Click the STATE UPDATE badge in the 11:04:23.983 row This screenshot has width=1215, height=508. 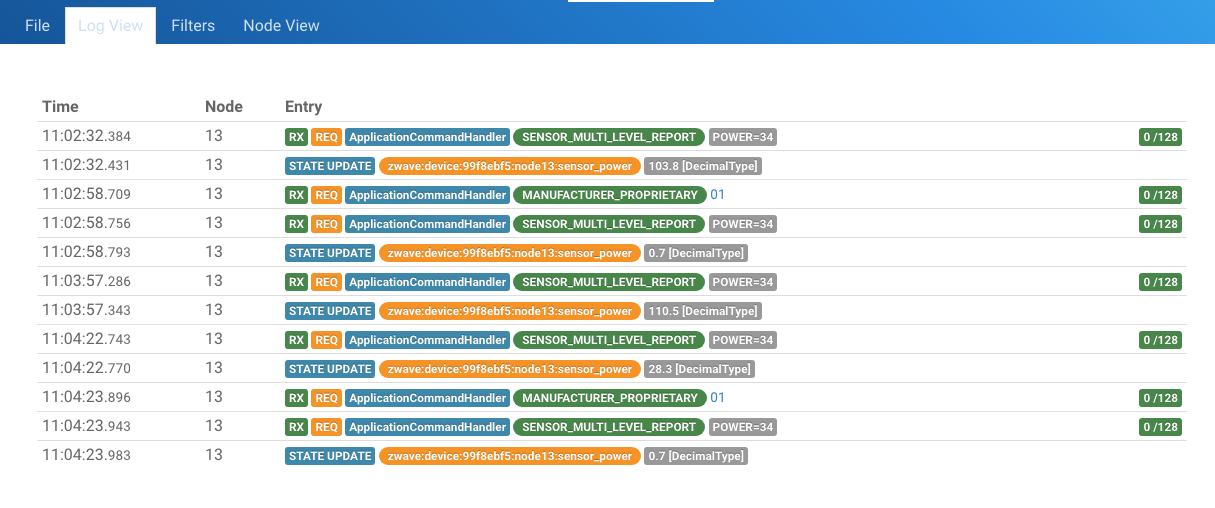(x=330, y=456)
